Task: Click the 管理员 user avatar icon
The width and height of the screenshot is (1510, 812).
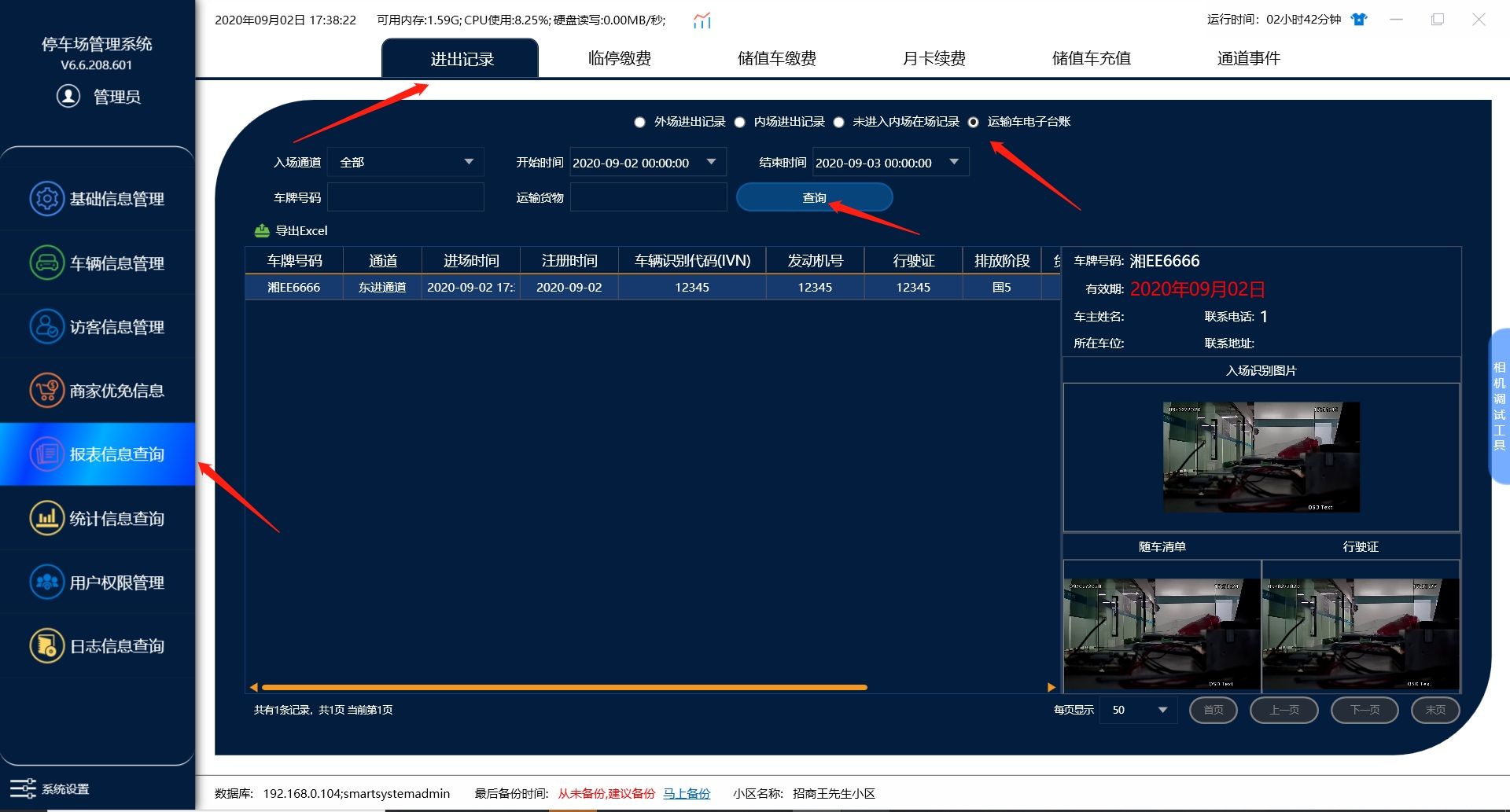Action: tap(68, 96)
